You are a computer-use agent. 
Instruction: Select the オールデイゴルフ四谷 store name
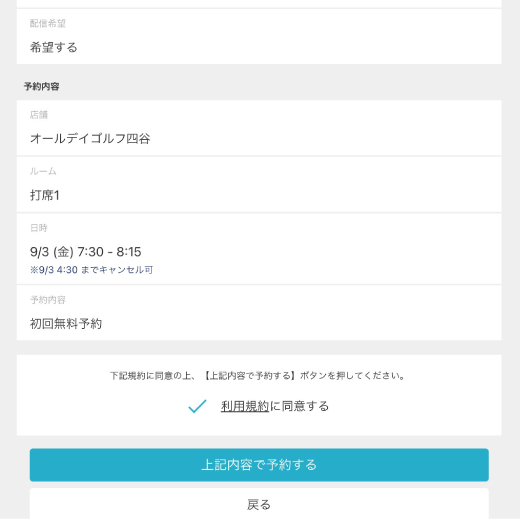[x=90, y=138]
